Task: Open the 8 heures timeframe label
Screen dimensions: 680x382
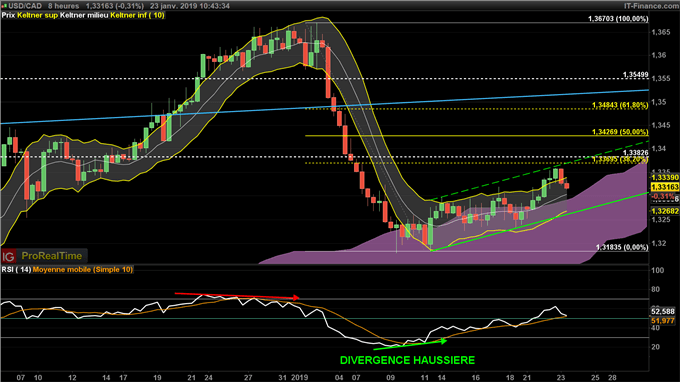Action: coord(64,6)
